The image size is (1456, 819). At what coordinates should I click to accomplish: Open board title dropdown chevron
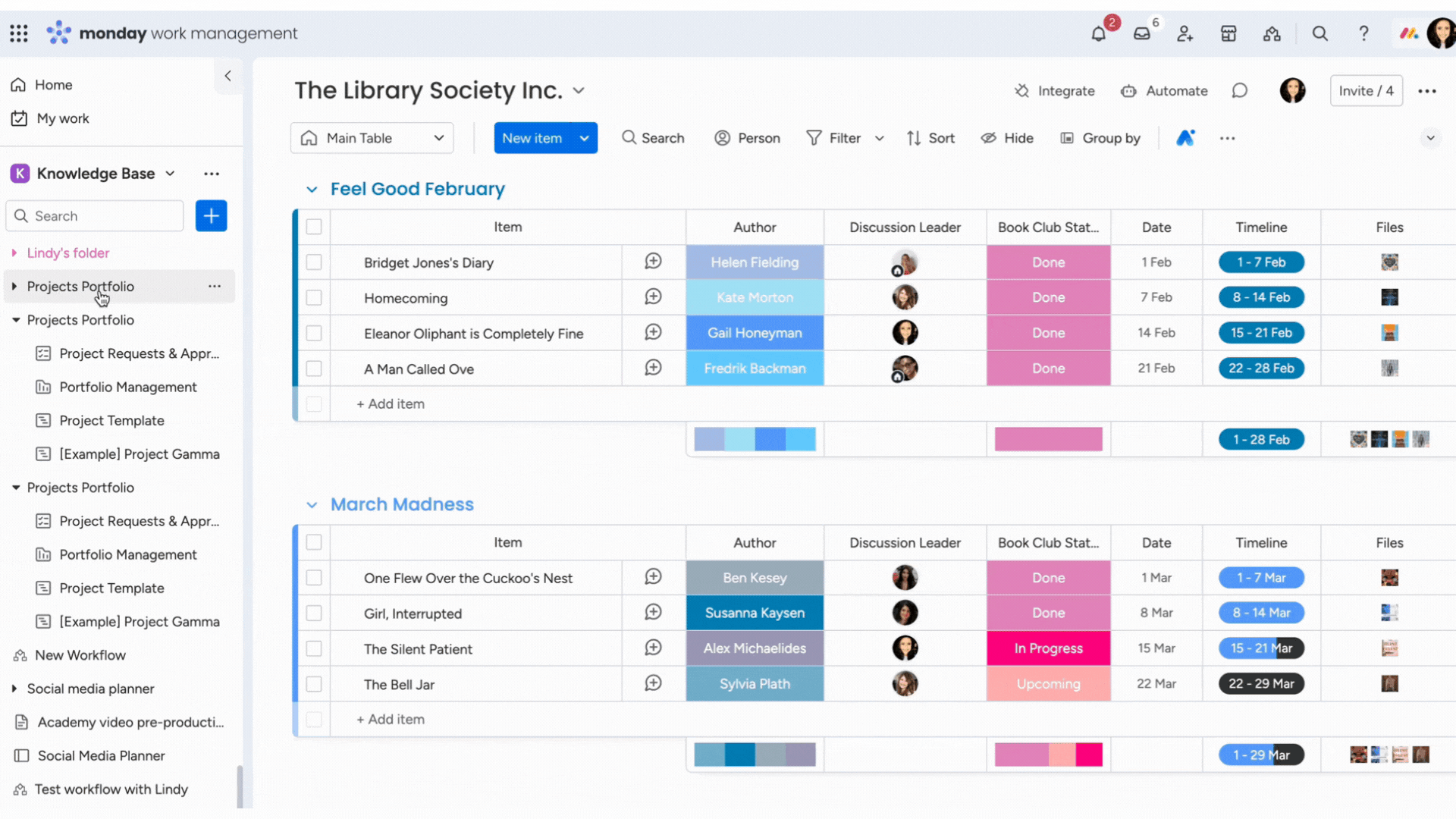coord(579,91)
